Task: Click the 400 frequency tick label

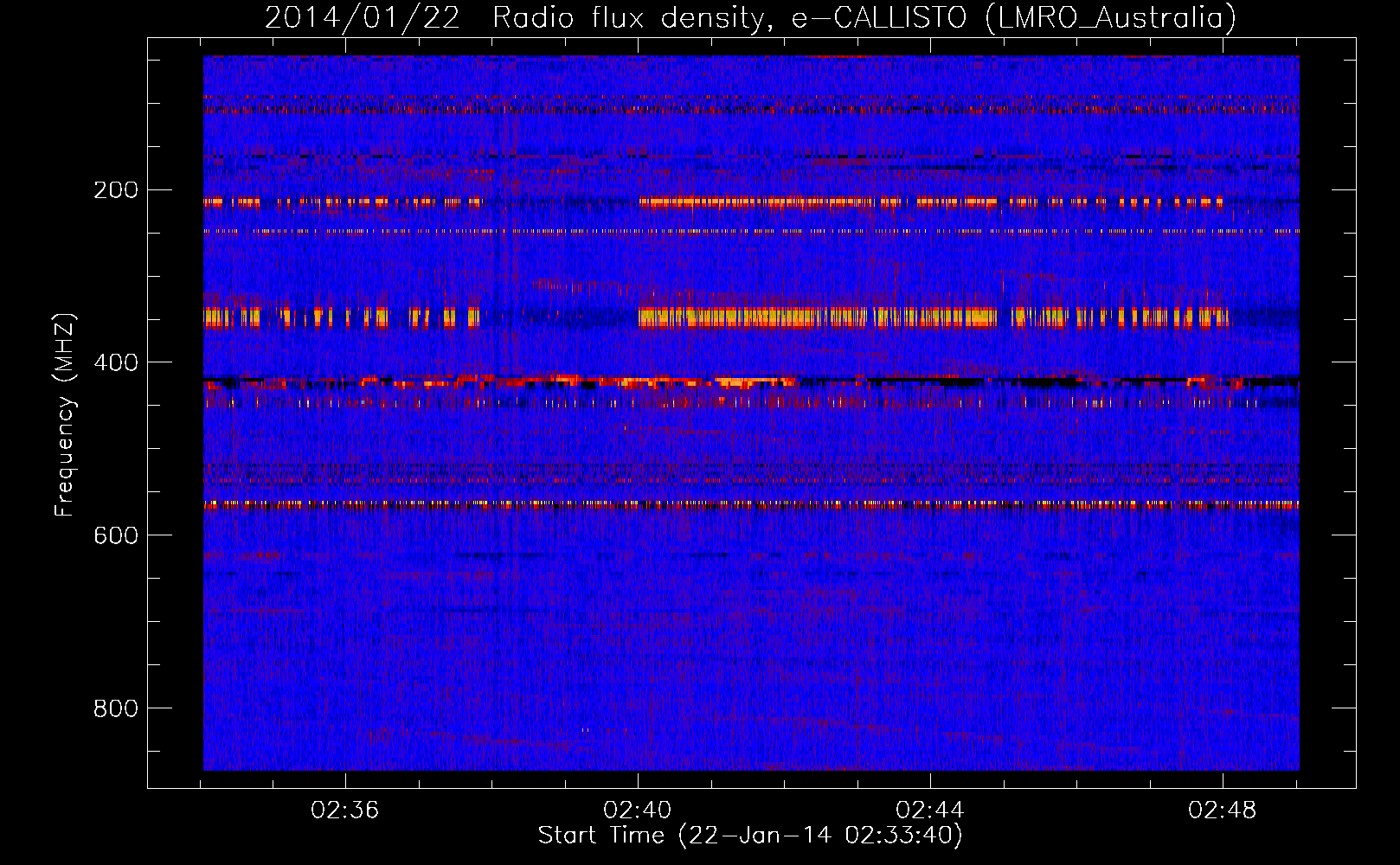Action: (115, 362)
